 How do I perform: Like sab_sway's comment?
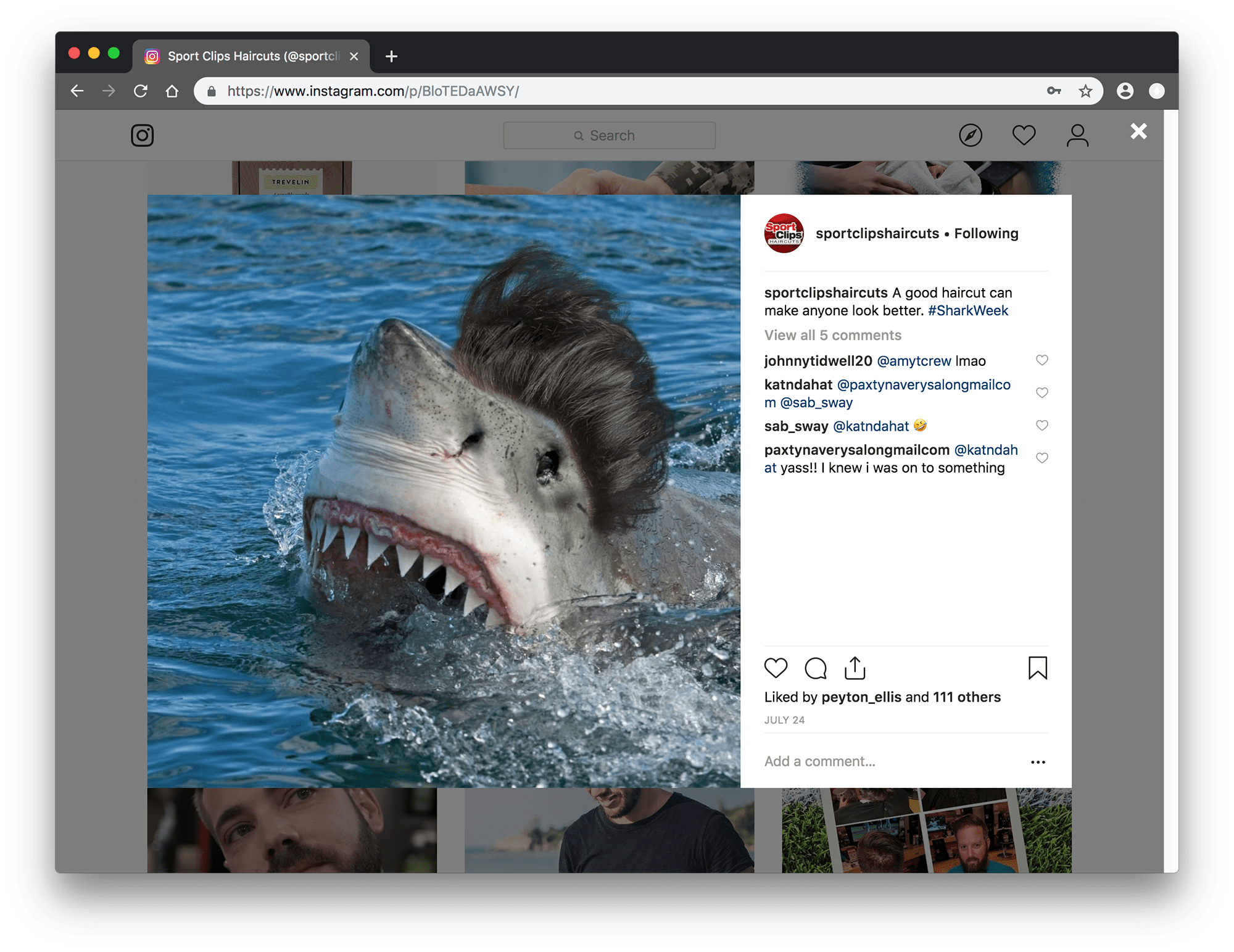(1041, 426)
